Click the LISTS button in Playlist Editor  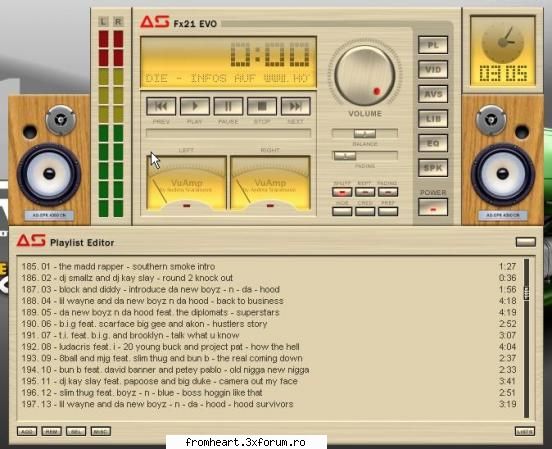(x=525, y=431)
